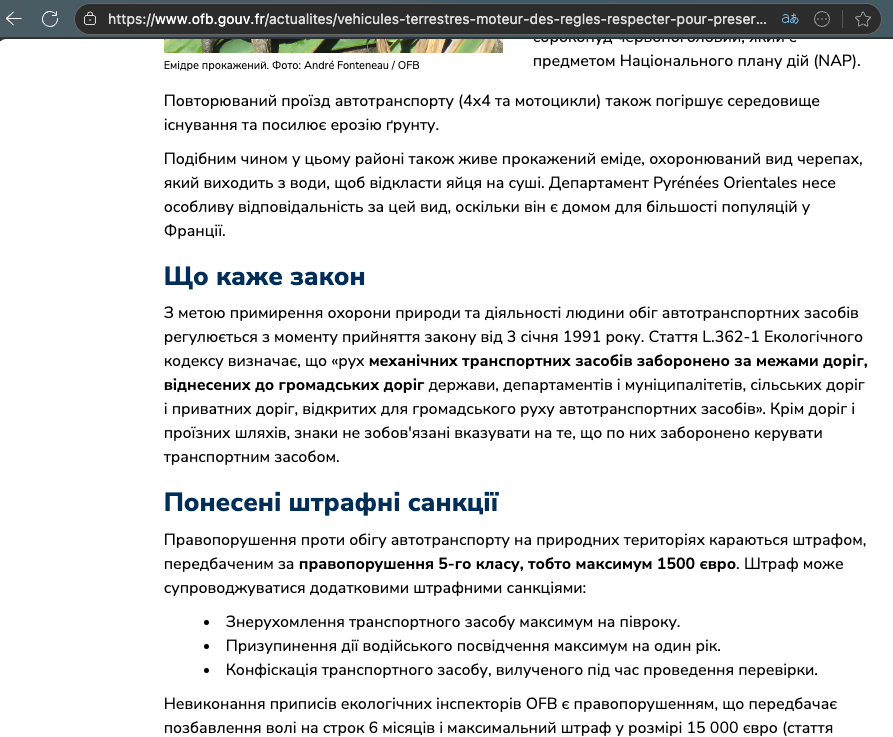Click the turtle photo above the caption
Viewport: 893px width, 737px height.
tap(333, 46)
